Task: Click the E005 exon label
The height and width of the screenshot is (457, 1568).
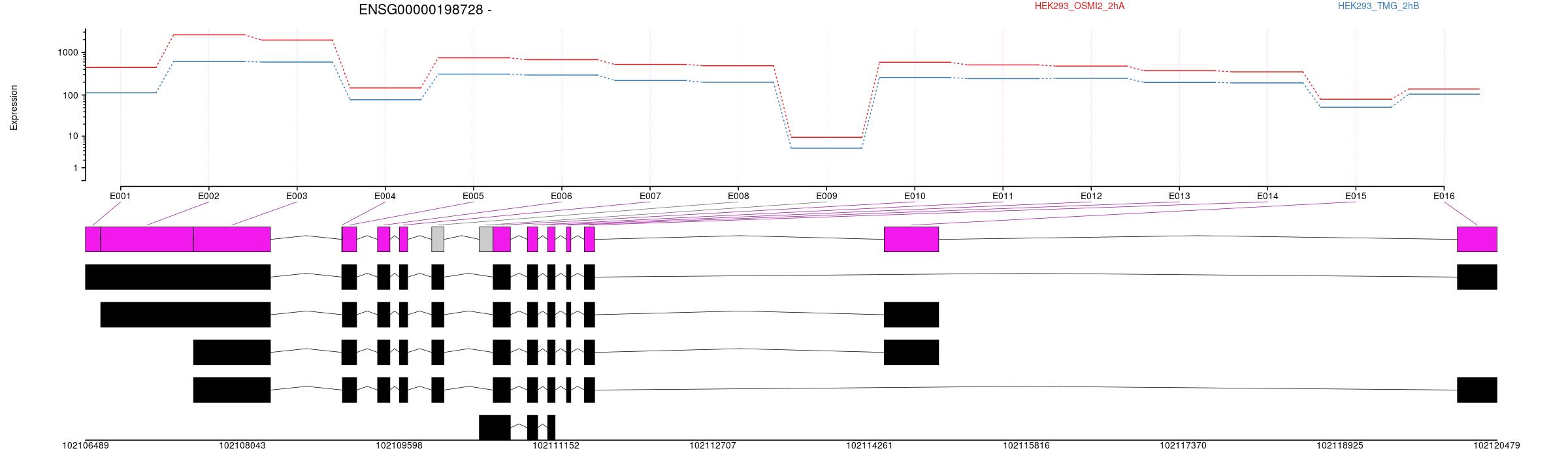Action: (473, 196)
